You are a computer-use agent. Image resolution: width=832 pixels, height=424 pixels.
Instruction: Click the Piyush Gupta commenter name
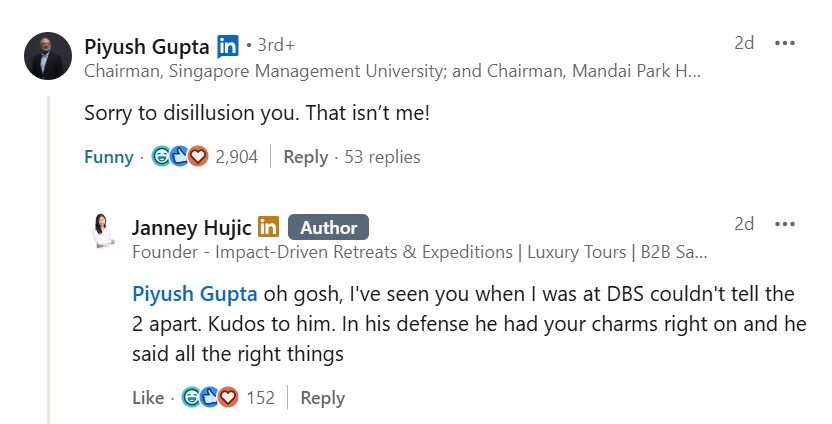tap(147, 46)
